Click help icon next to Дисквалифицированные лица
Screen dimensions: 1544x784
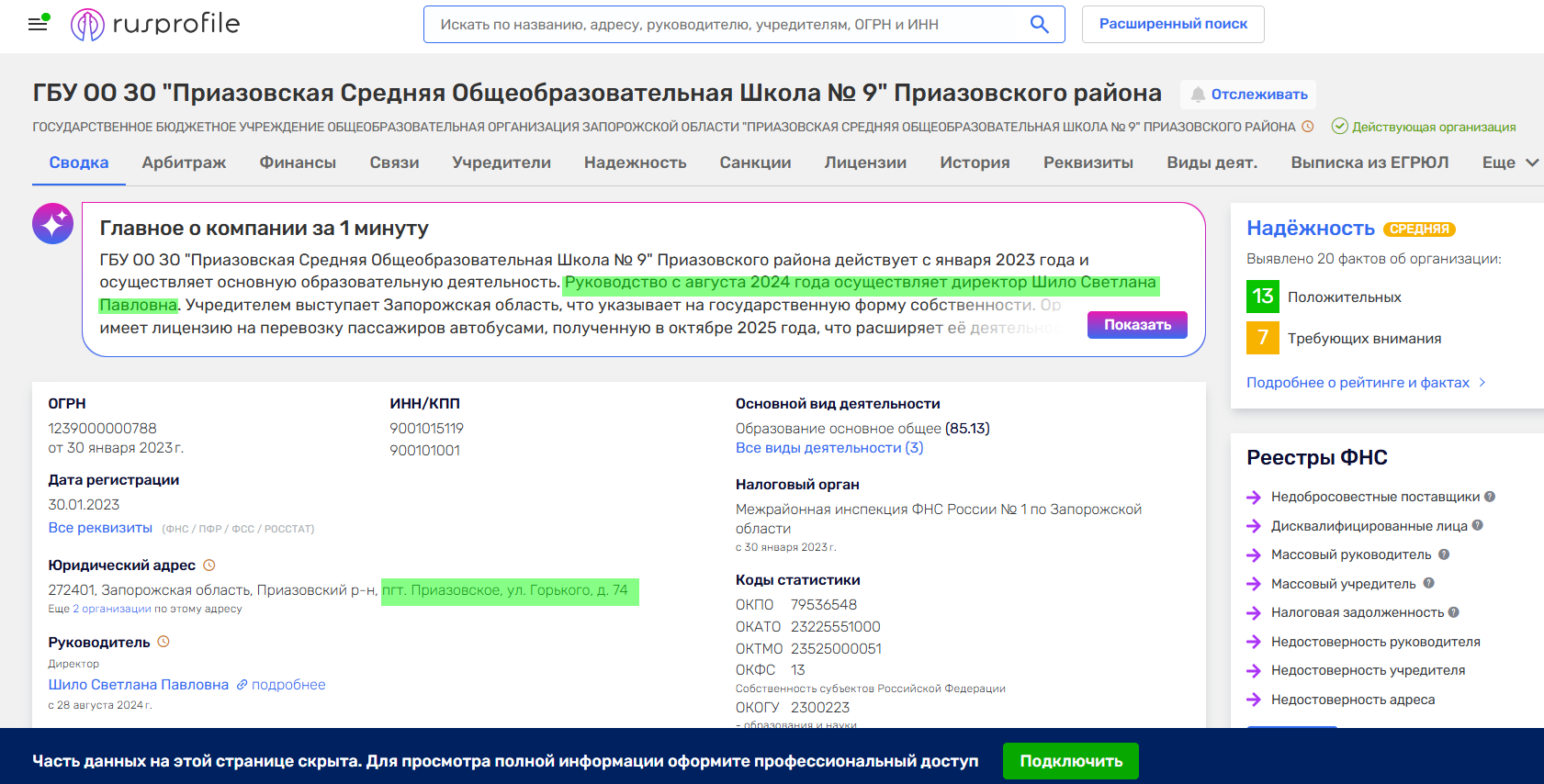pos(1477,525)
